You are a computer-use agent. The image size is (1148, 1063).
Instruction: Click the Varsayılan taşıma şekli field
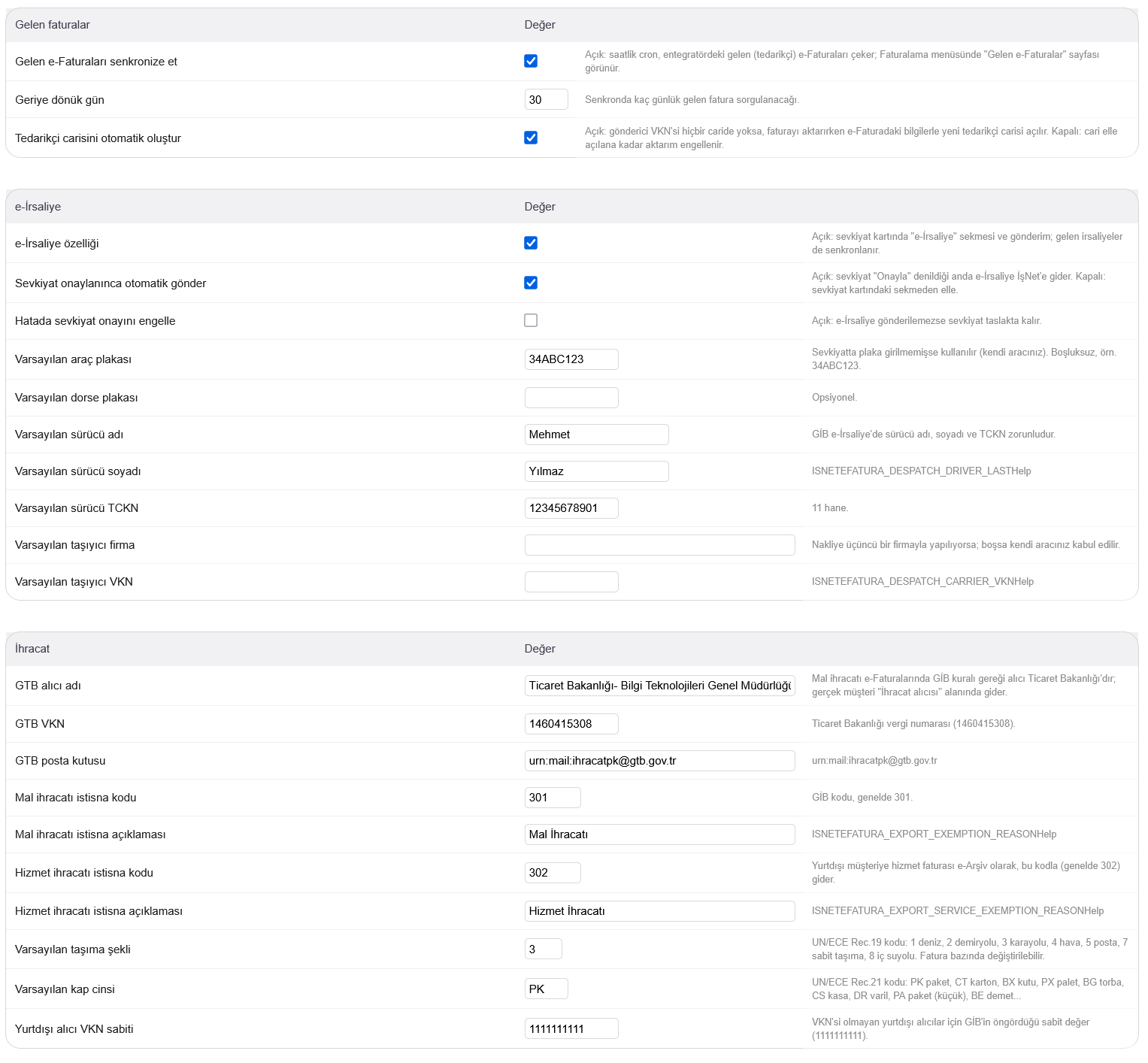[x=543, y=949]
